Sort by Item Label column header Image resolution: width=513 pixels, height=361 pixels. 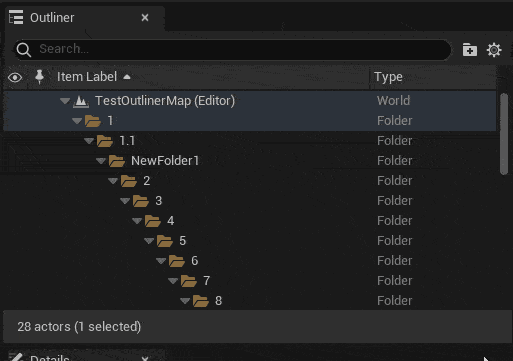[87, 77]
